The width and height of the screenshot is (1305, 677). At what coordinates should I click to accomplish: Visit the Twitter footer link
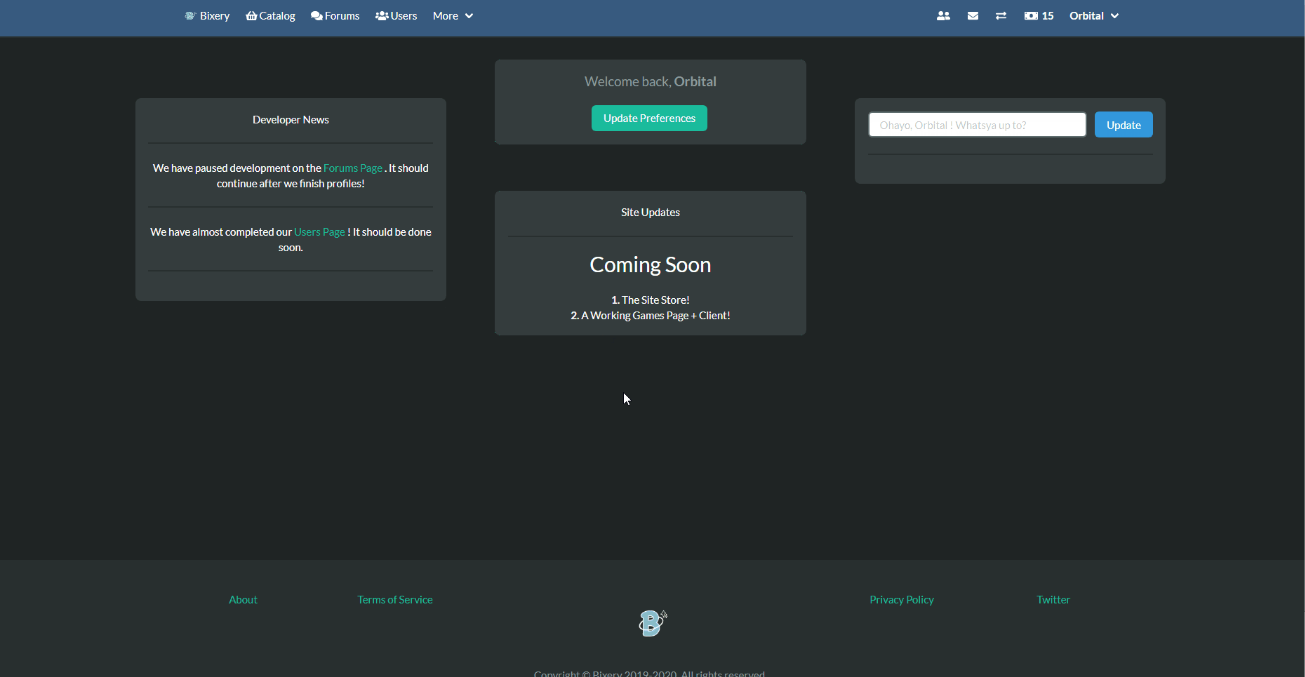1053,600
